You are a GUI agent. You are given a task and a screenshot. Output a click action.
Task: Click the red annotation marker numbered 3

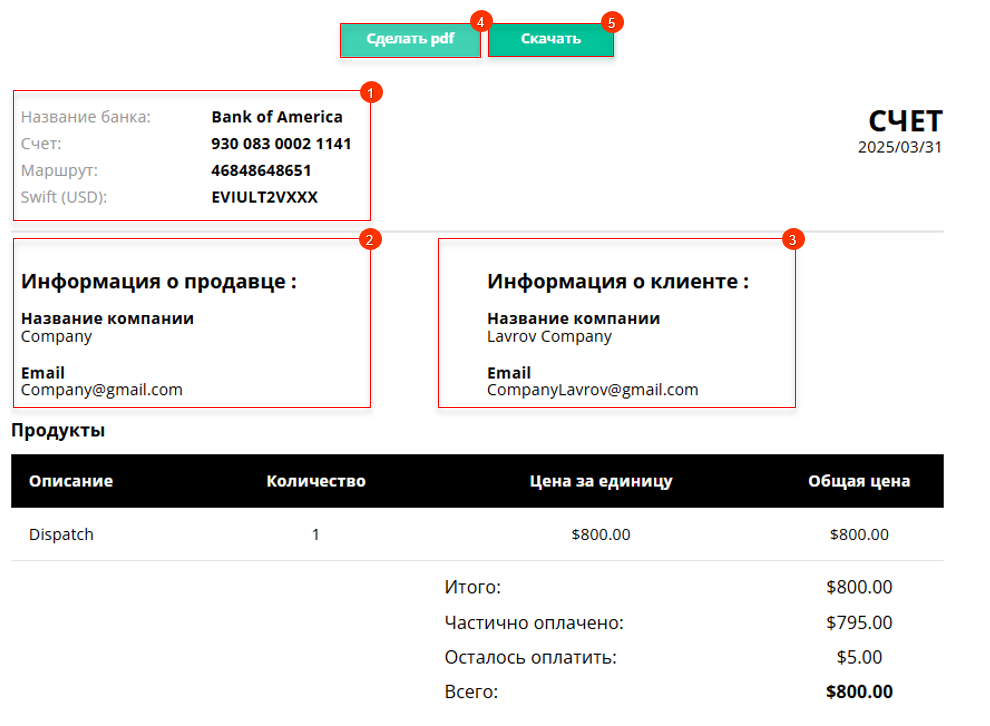click(792, 239)
